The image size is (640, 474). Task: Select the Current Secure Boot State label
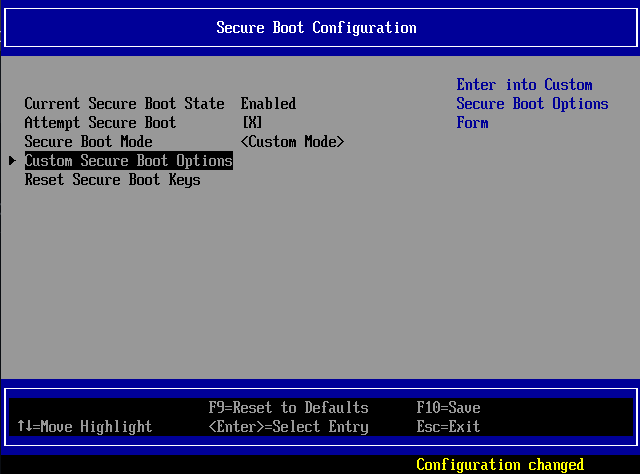[124, 104]
